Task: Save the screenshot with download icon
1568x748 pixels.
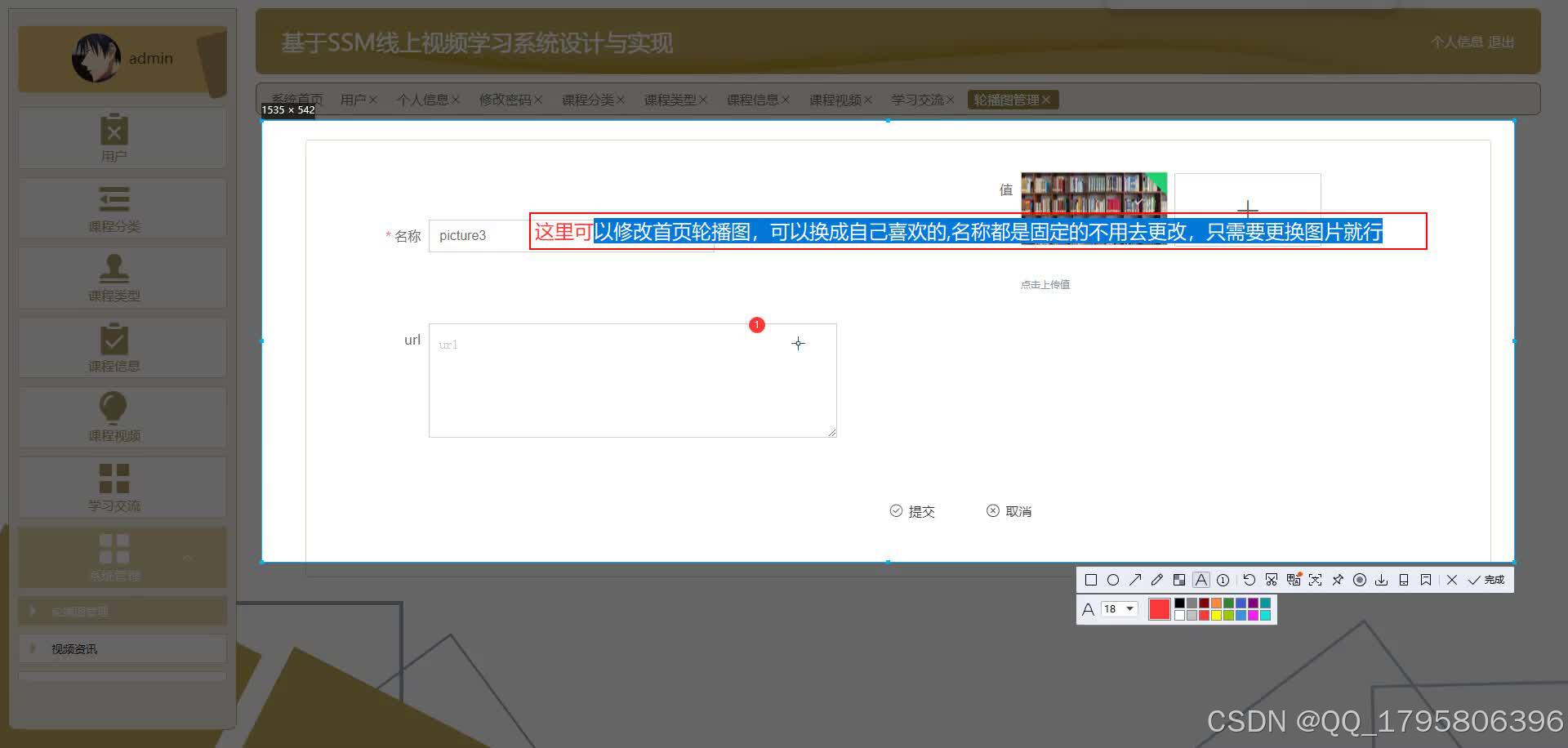Action: click(x=1382, y=580)
